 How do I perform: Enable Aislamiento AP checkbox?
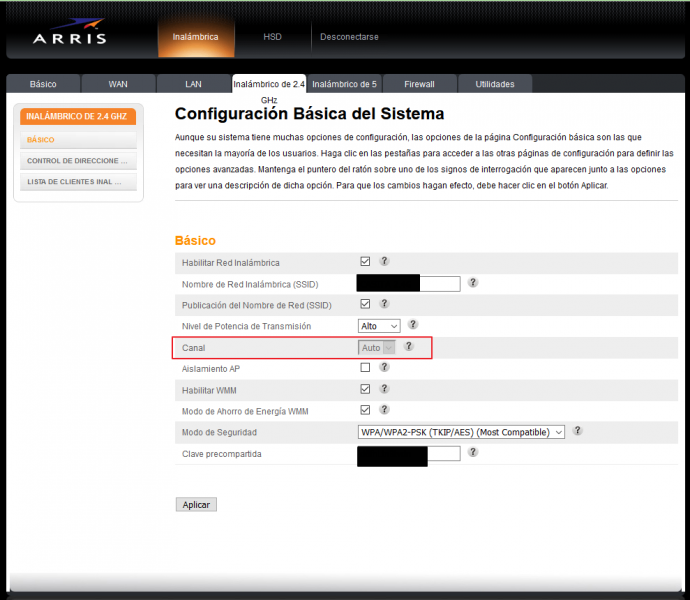coord(365,367)
